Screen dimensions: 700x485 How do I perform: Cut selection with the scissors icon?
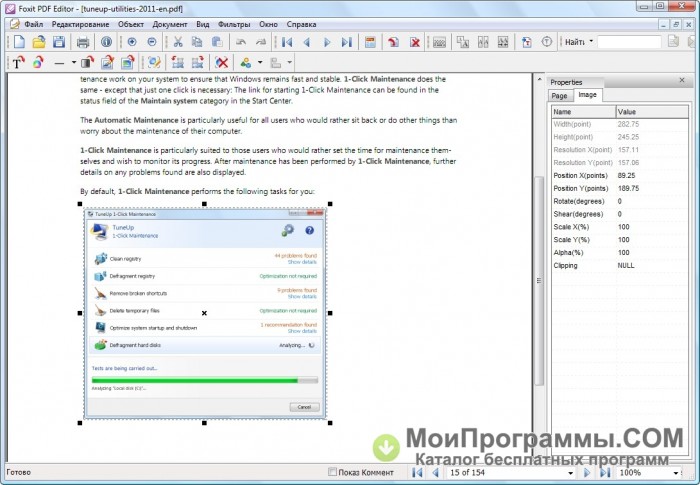[x=178, y=42]
